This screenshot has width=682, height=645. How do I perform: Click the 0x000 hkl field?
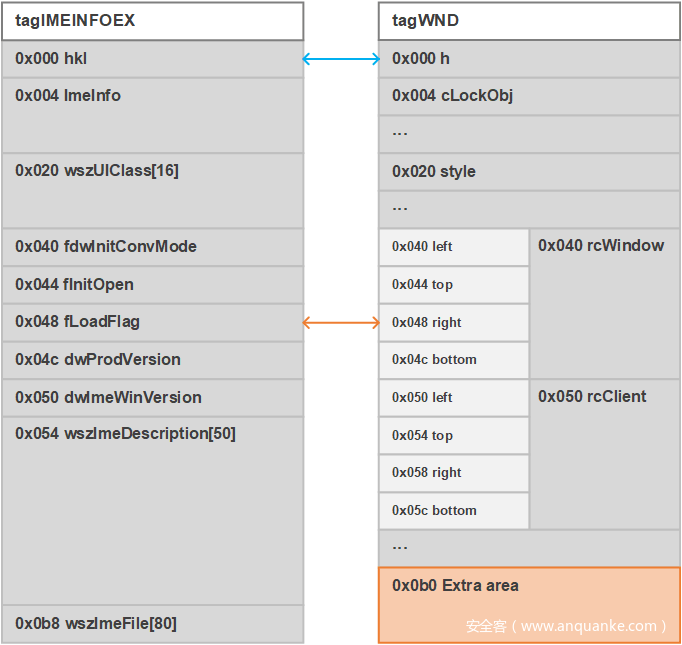pyautogui.click(x=152, y=59)
